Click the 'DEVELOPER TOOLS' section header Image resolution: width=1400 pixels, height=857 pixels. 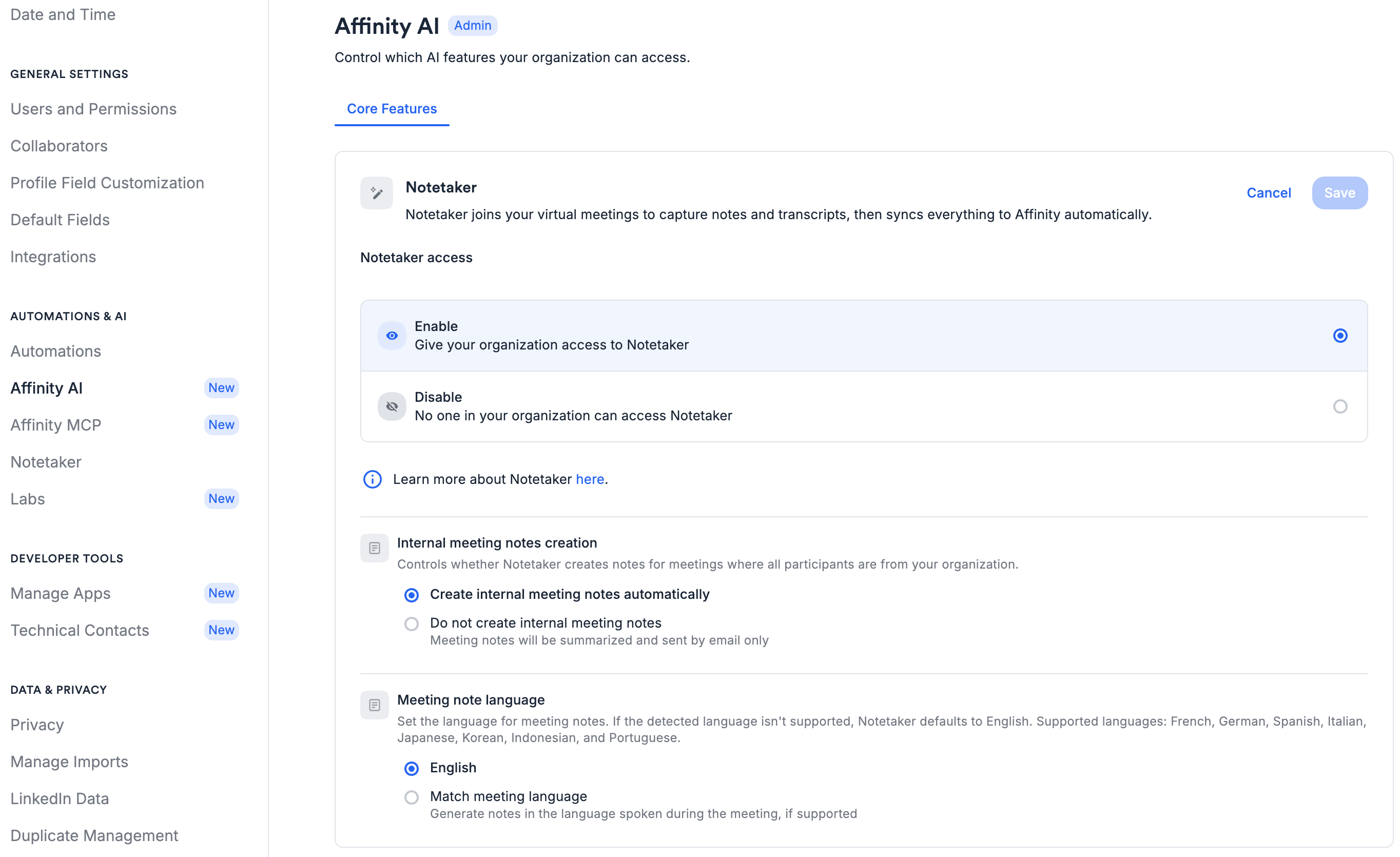pyautogui.click(x=67, y=558)
